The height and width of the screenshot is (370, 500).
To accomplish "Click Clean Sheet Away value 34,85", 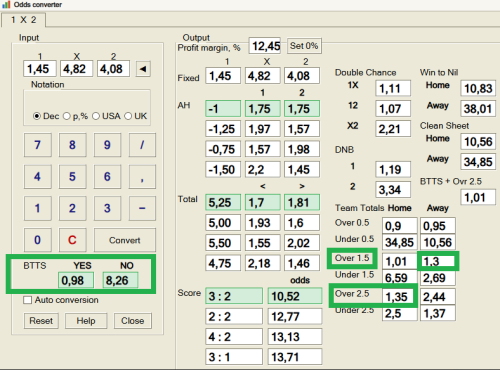I will [478, 162].
